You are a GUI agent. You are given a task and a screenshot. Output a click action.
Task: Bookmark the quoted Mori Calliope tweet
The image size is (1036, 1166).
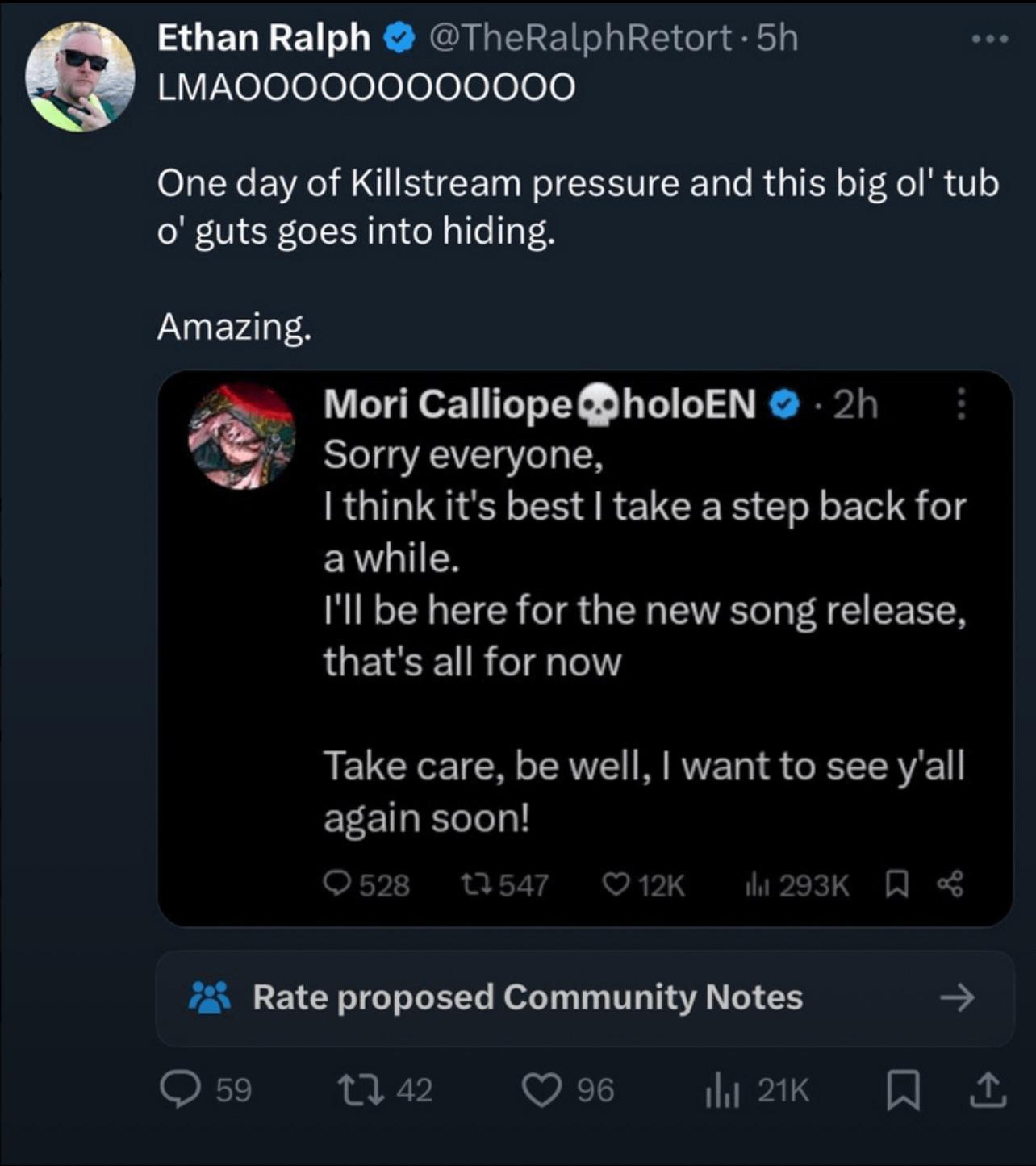point(896,884)
